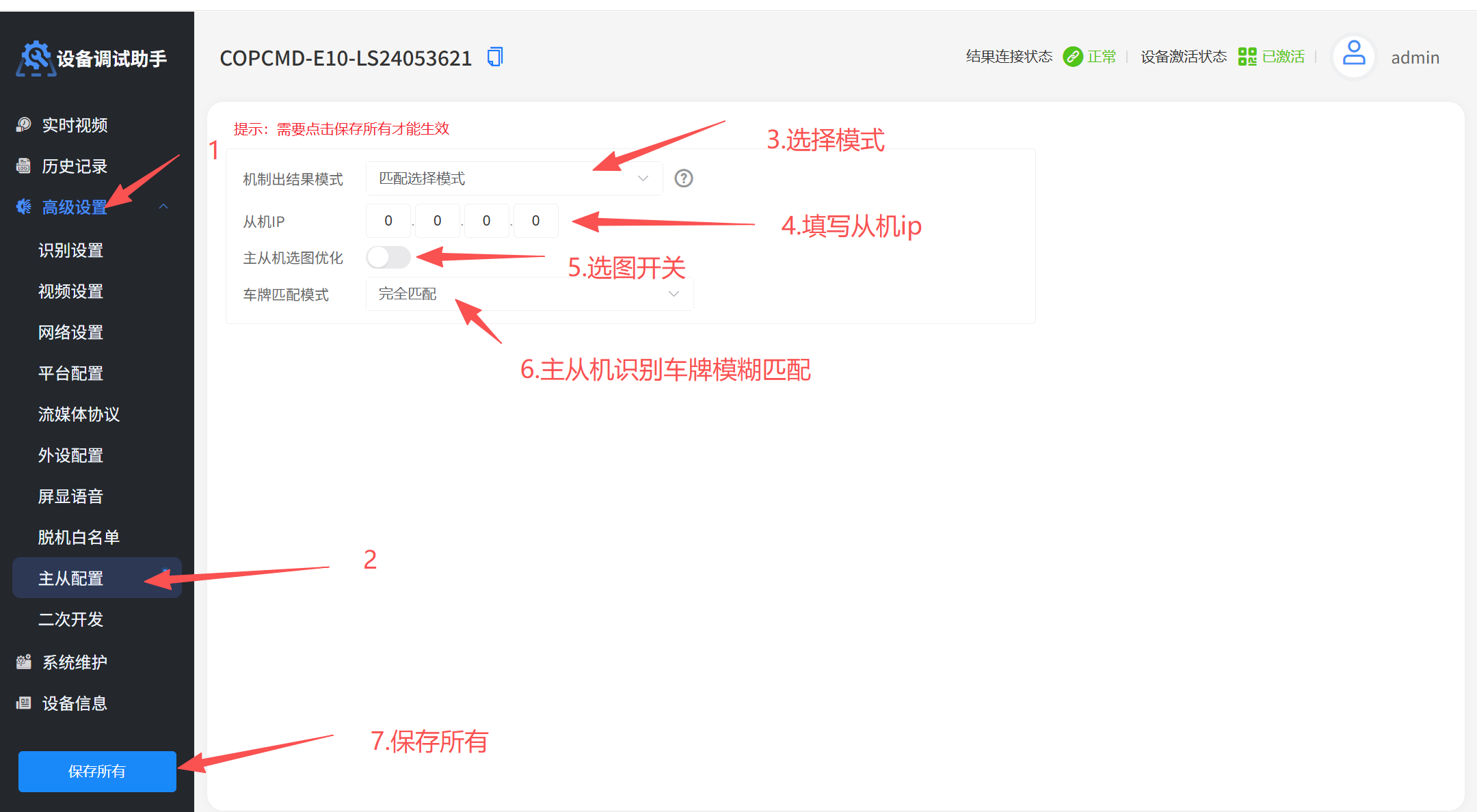The image size is (1477, 812).
Task: Select the 实时视频 sidebar icon
Action: click(x=24, y=124)
